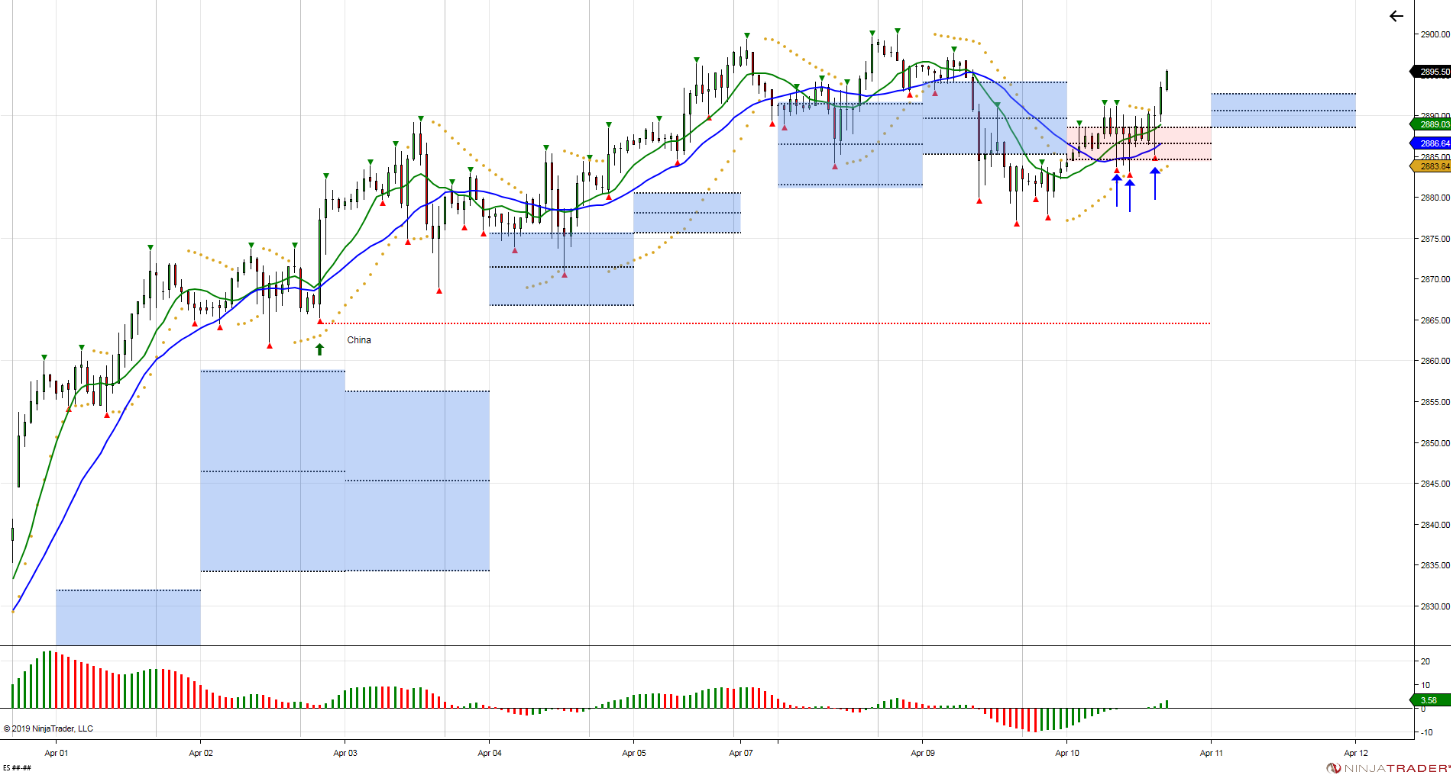Click the Apr 11 date label
The height and width of the screenshot is (775, 1451).
pos(1211,751)
